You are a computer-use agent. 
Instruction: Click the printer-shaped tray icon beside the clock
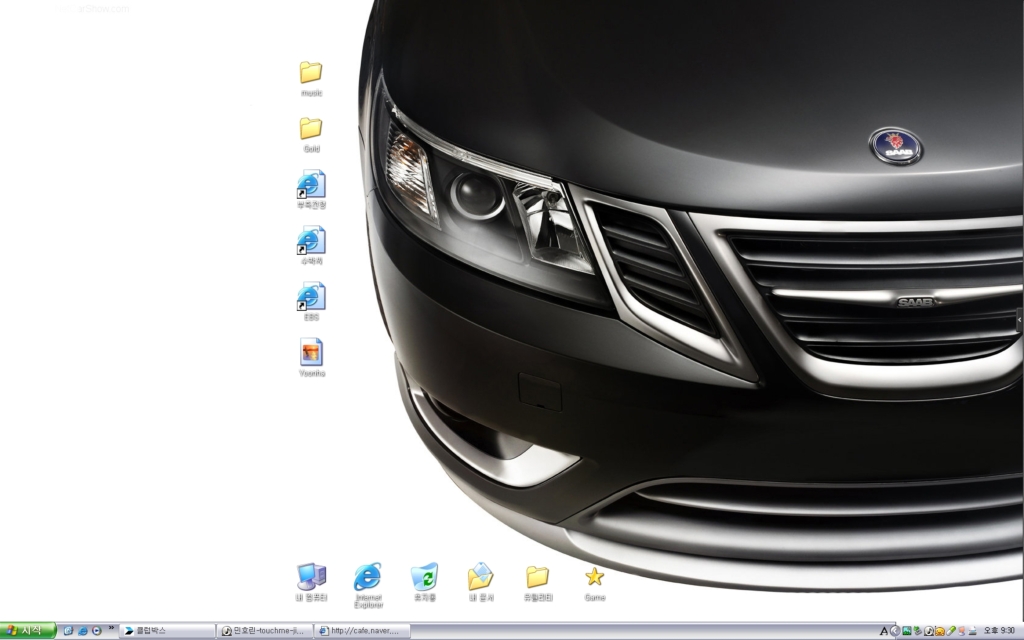point(972,631)
